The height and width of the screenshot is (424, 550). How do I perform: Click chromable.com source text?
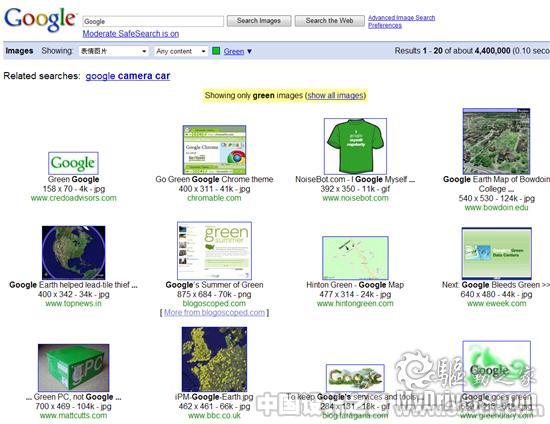pyautogui.click(x=214, y=198)
